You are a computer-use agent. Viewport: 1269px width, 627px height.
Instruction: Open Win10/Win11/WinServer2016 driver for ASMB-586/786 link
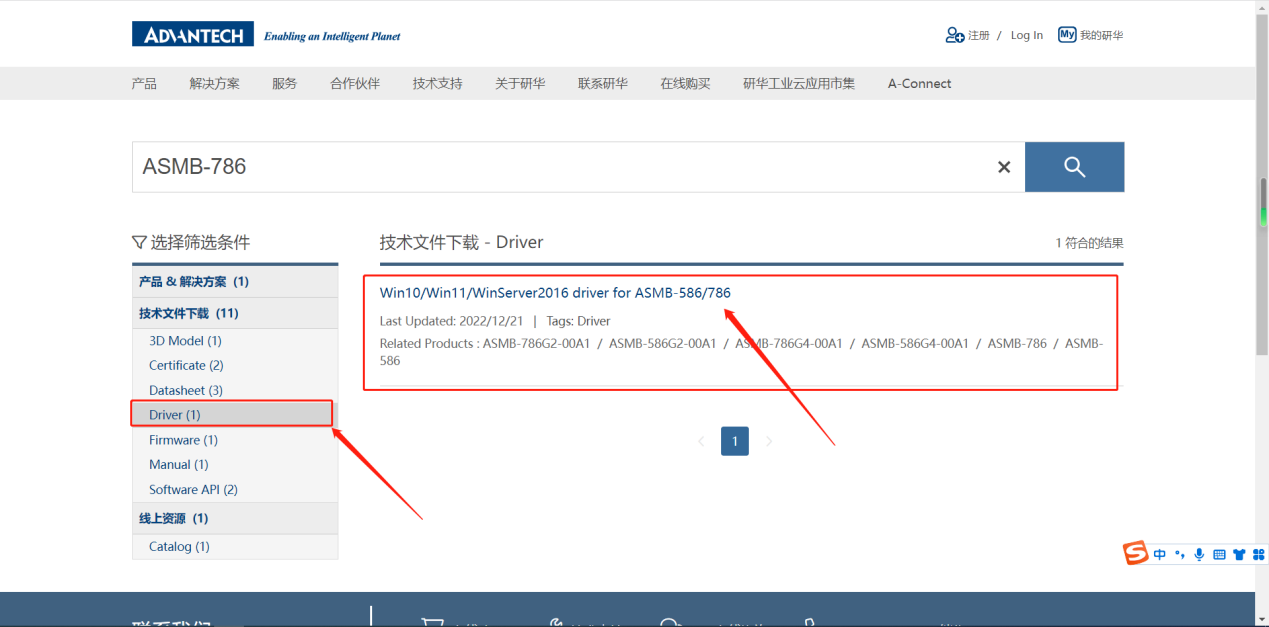555,293
